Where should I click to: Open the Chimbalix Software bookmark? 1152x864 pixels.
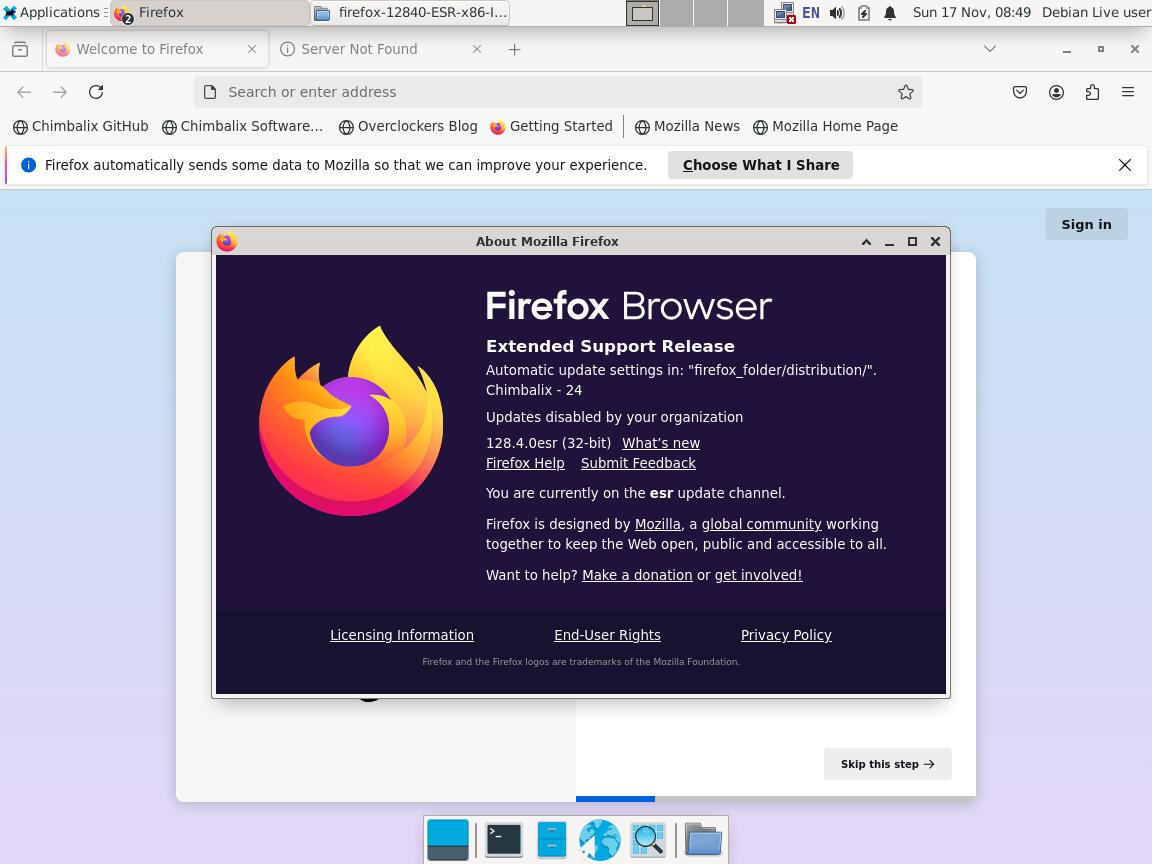242,126
